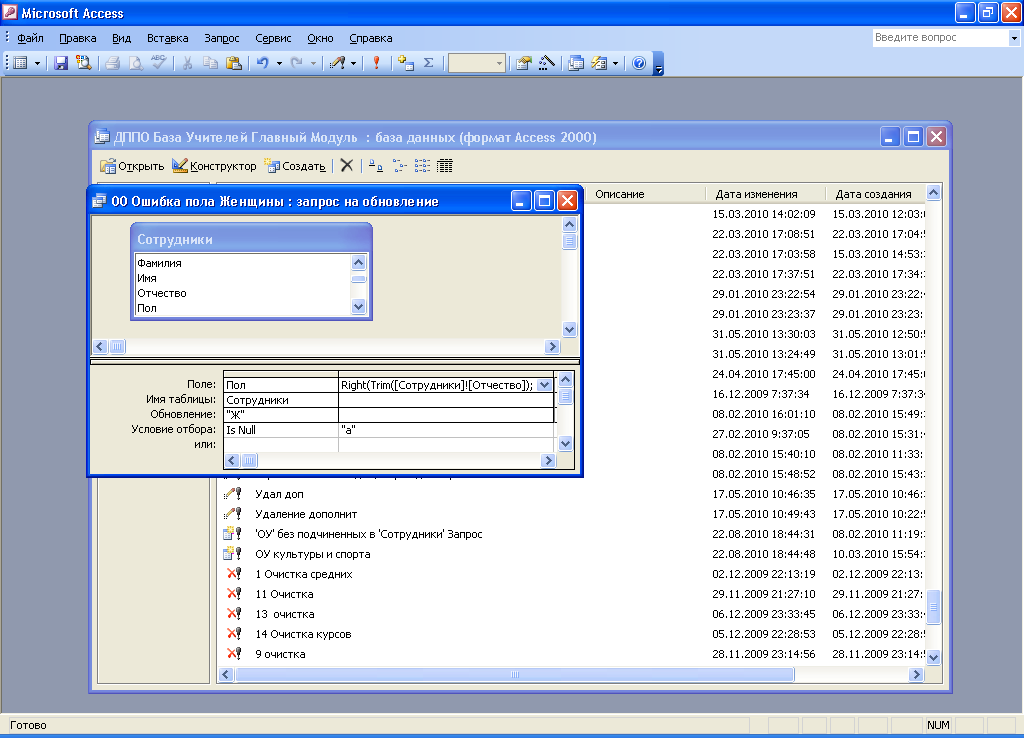Open the Вид menu
Viewport: 1024px width, 738px height.
click(x=121, y=38)
